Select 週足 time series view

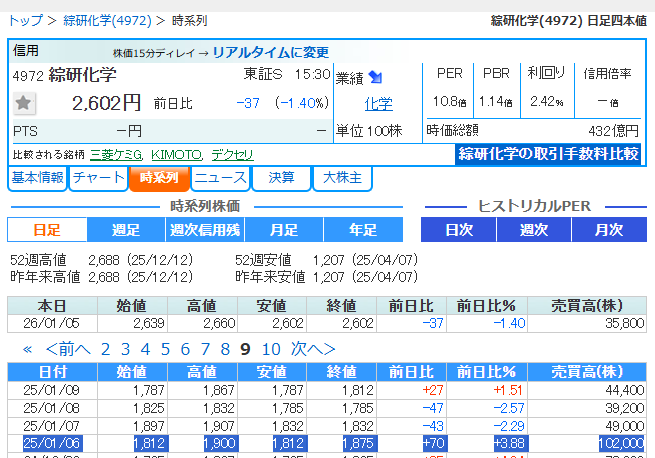click(126, 230)
